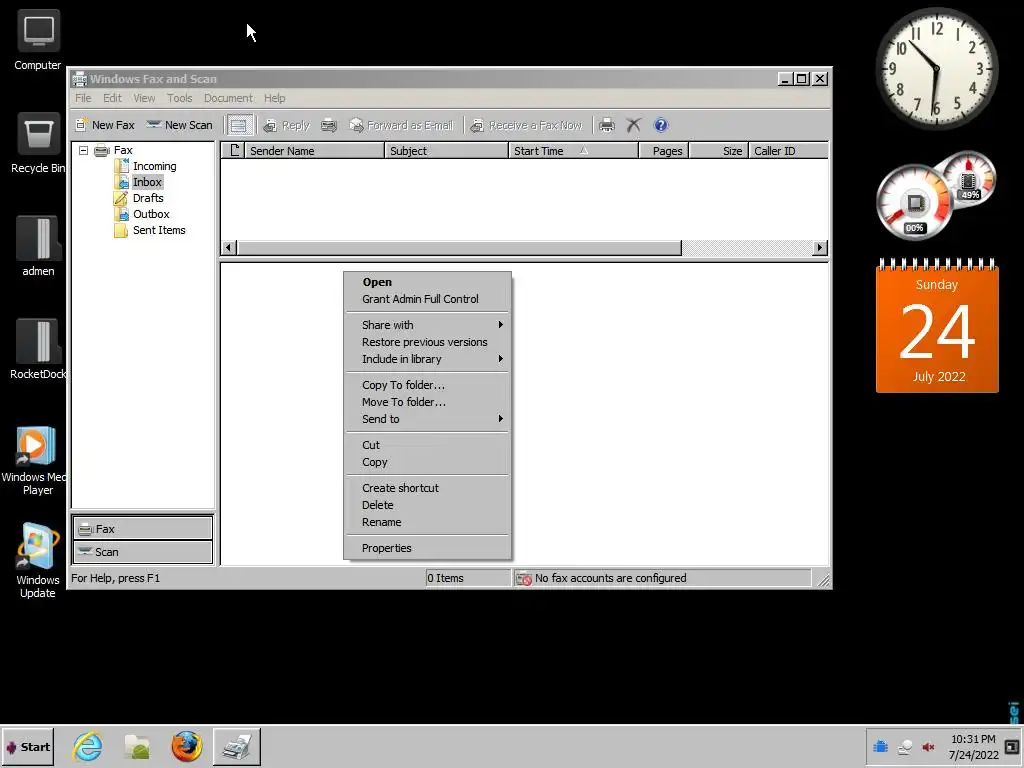The width and height of the screenshot is (1024, 768).
Task: Click the left arrow of horizontal scrollbar
Action: pos(229,248)
